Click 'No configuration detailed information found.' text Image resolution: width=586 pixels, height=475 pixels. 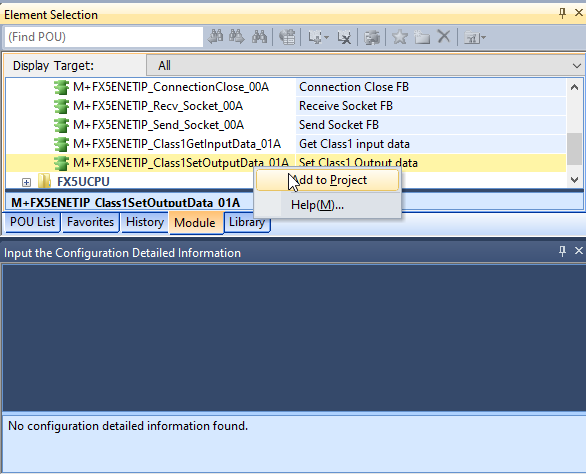128,426
